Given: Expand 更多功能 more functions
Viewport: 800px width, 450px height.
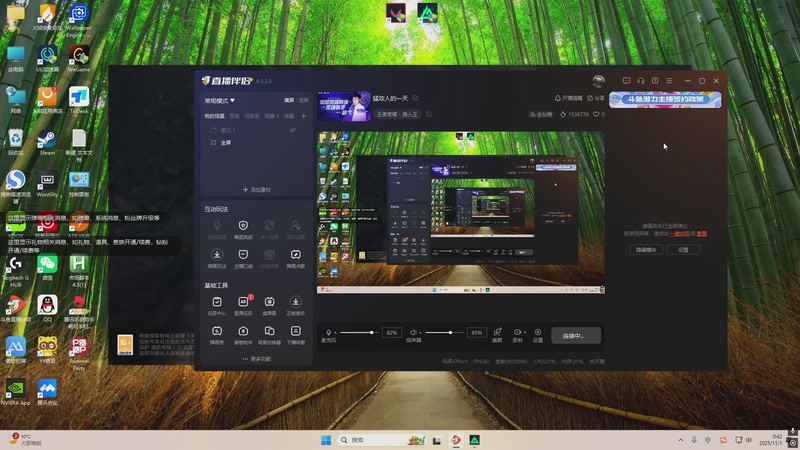Looking at the screenshot, I should click(257, 359).
